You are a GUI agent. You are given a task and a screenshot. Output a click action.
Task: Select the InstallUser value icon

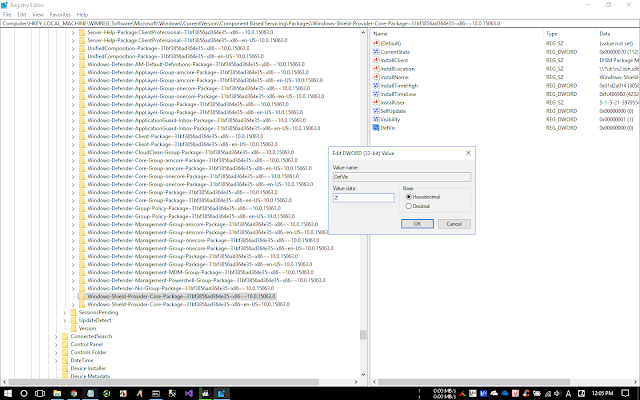coord(376,102)
